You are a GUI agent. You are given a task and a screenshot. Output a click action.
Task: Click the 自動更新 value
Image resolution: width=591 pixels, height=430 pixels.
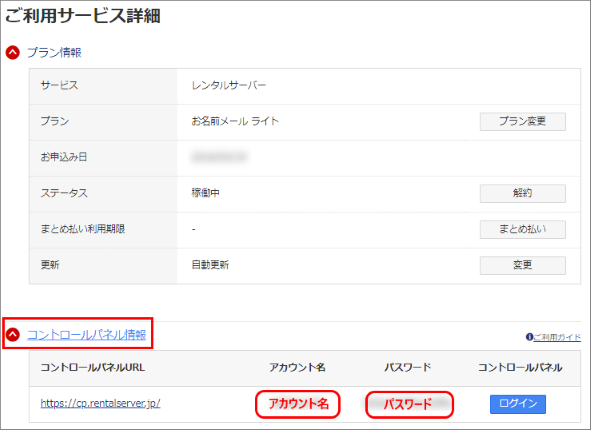click(210, 265)
